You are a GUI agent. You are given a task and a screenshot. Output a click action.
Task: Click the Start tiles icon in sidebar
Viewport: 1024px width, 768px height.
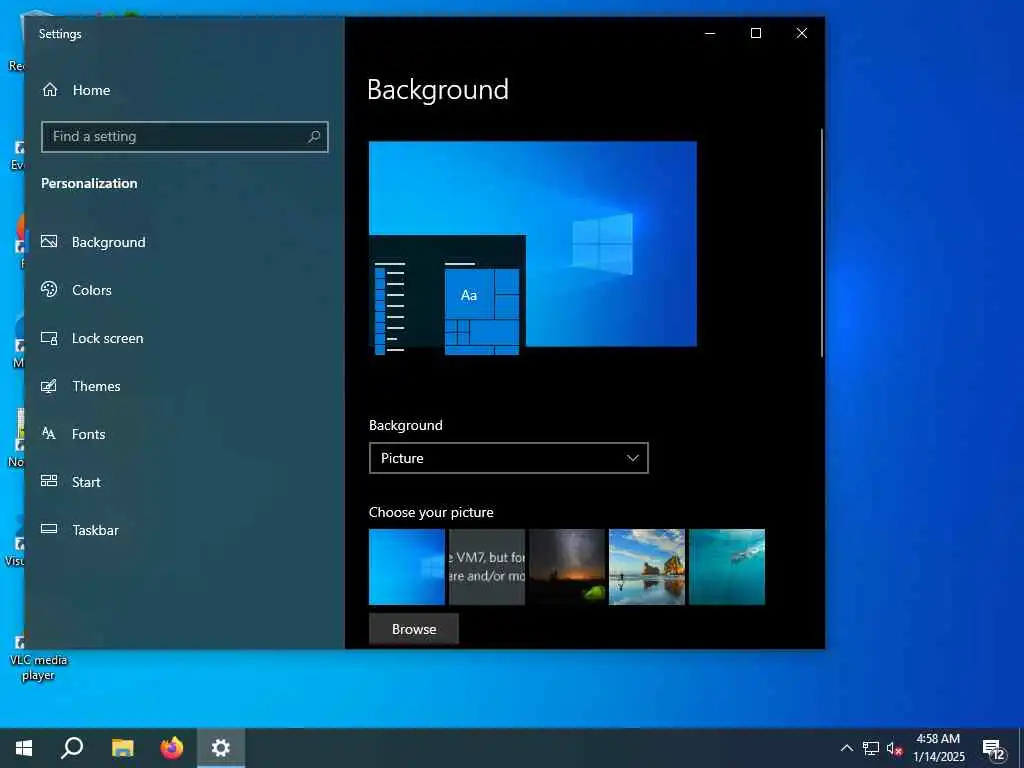(49, 481)
